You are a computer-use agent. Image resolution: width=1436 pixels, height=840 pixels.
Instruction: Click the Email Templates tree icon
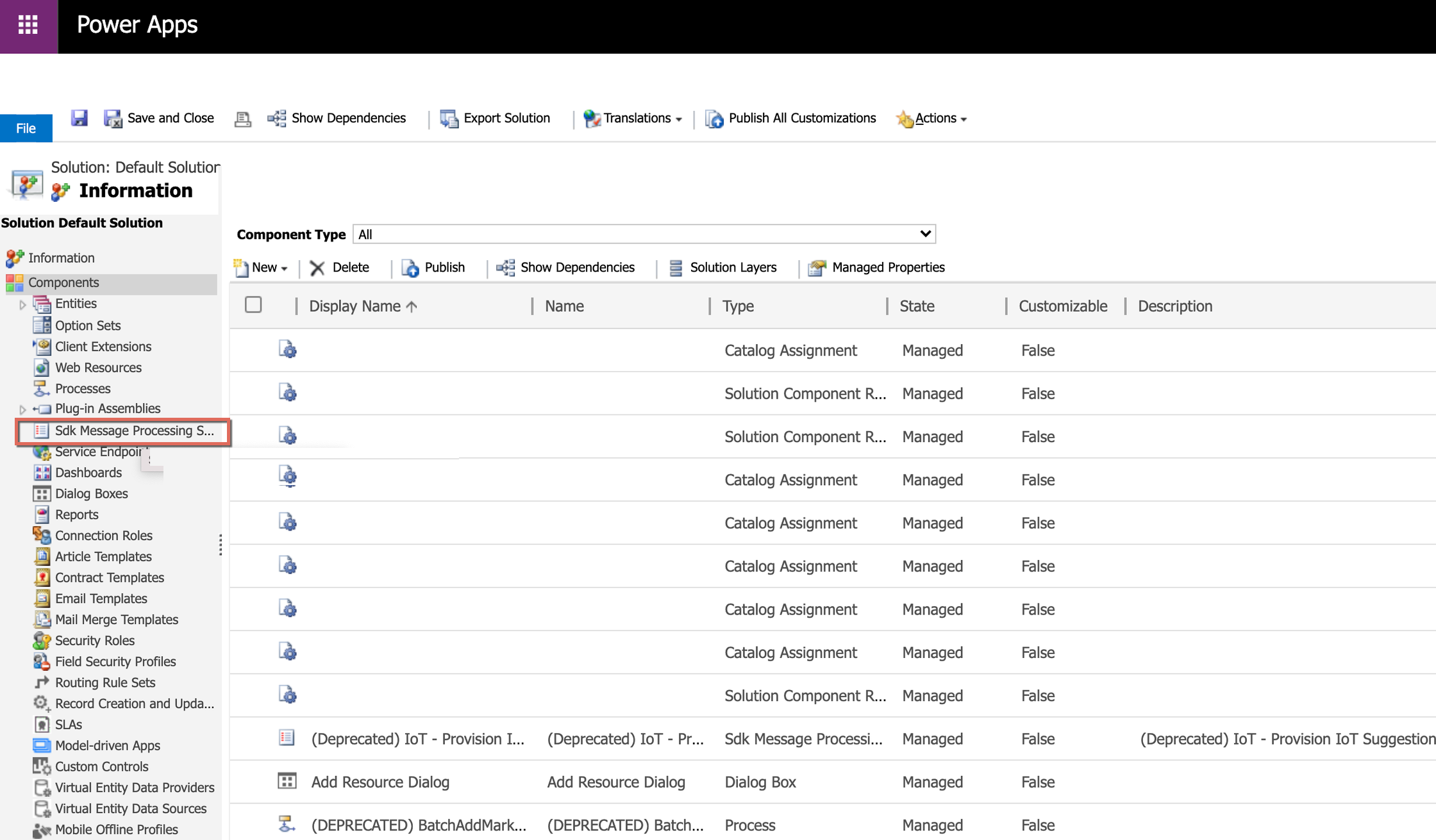coord(42,598)
